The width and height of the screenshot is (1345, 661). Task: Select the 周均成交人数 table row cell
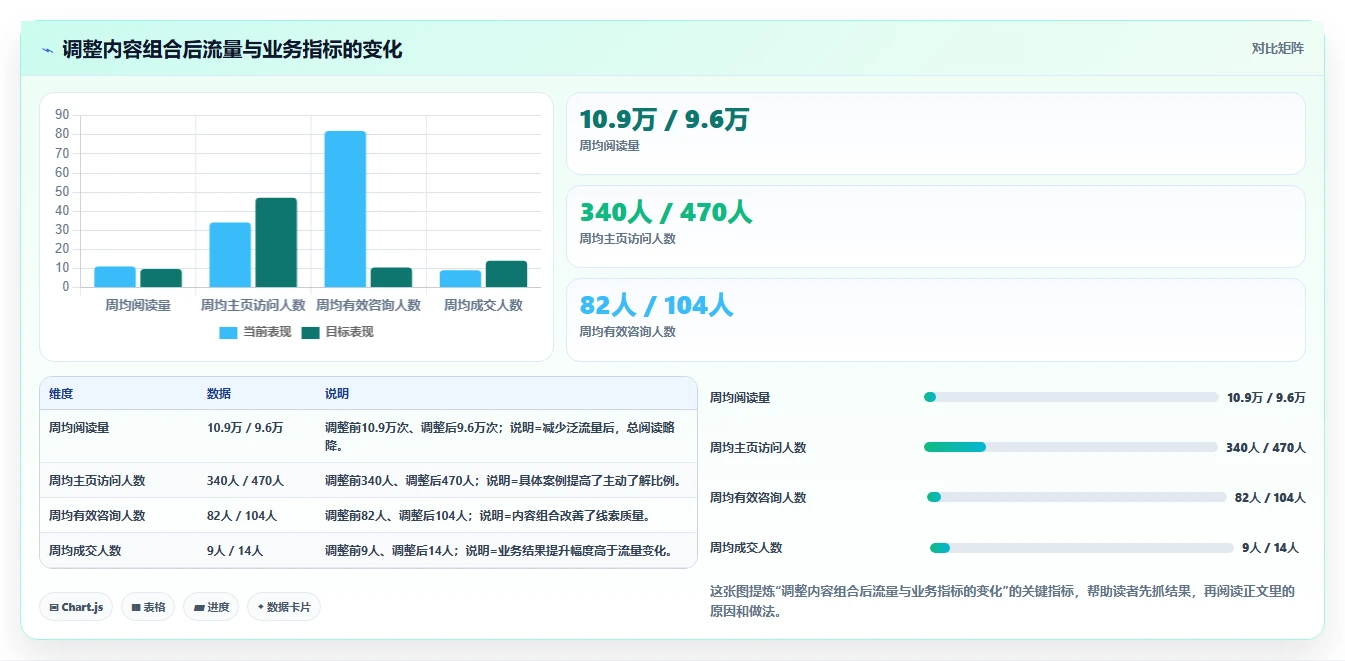85,550
